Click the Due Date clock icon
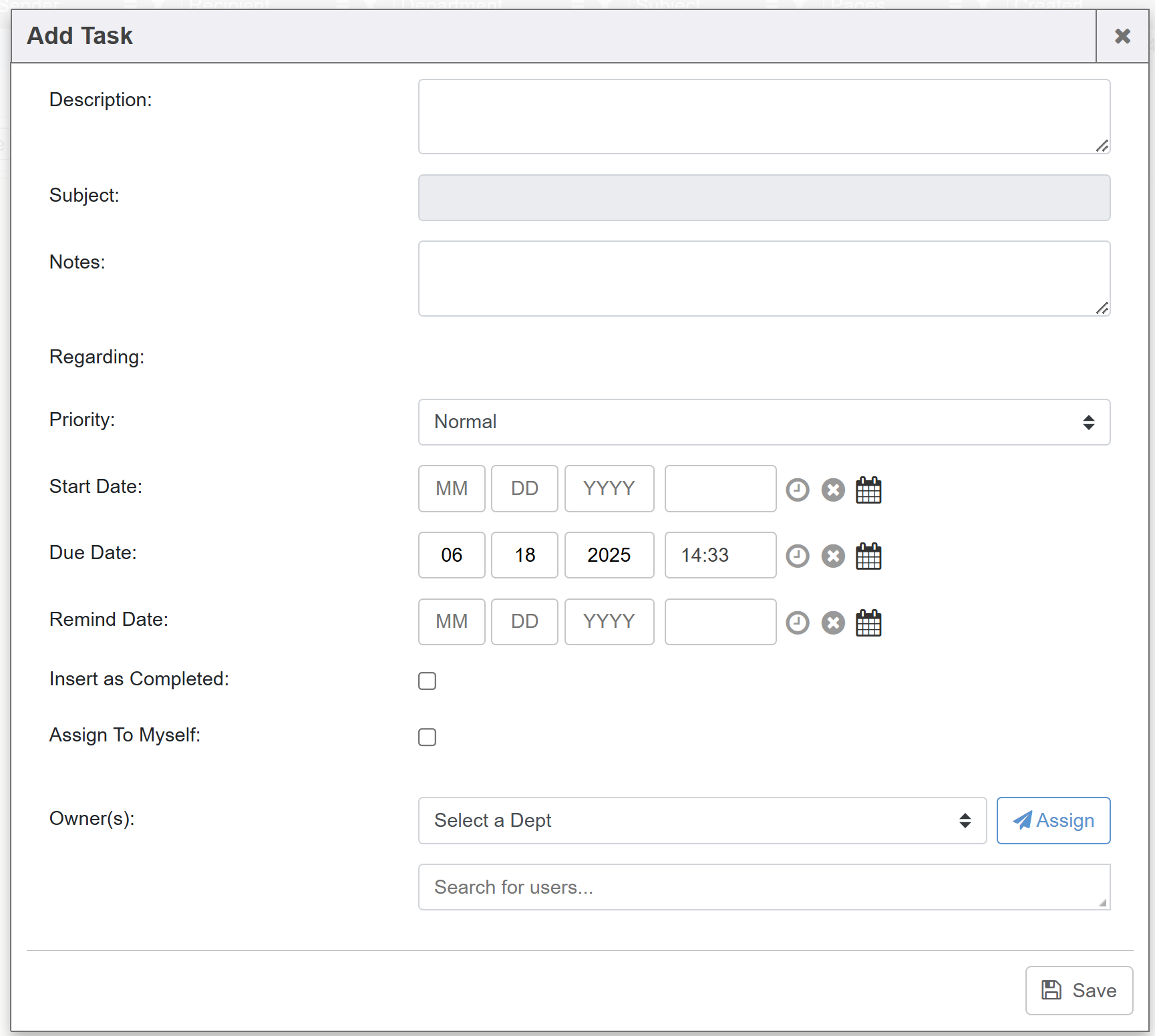Viewport: 1155px width, 1036px height. tap(797, 556)
